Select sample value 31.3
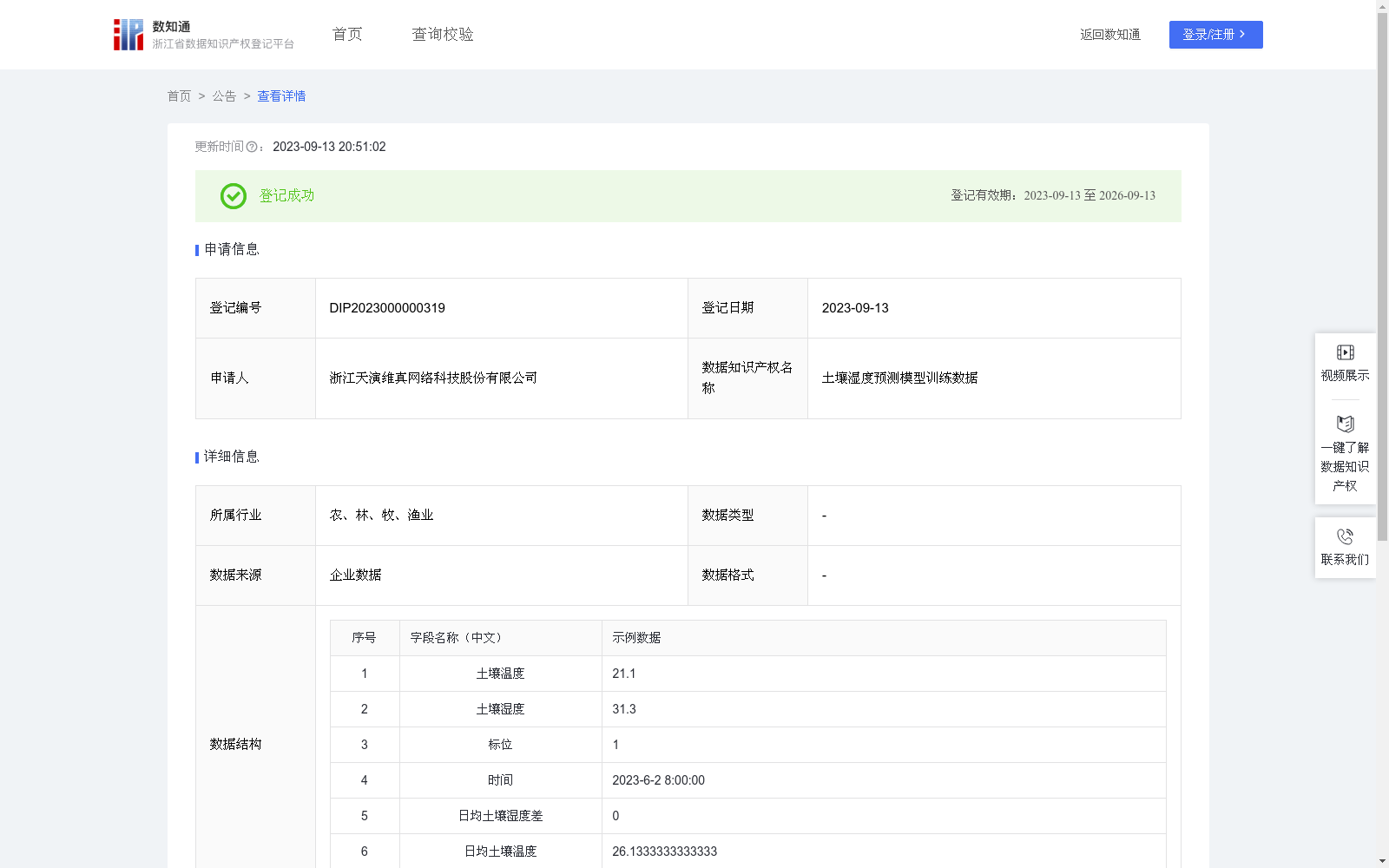Image resolution: width=1389 pixels, height=868 pixels. 623,709
